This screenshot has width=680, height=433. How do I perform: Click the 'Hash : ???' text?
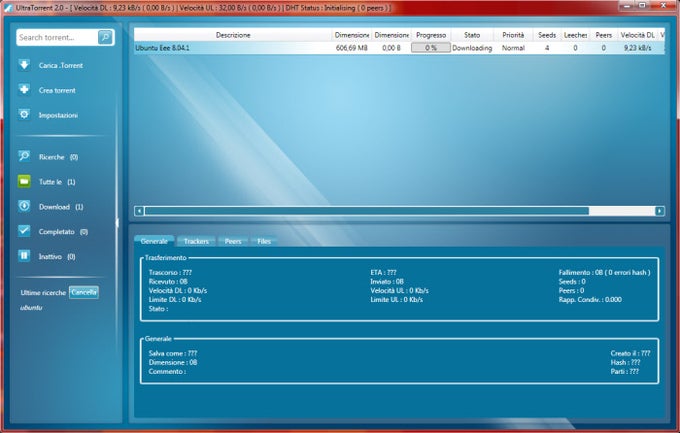tap(625, 362)
